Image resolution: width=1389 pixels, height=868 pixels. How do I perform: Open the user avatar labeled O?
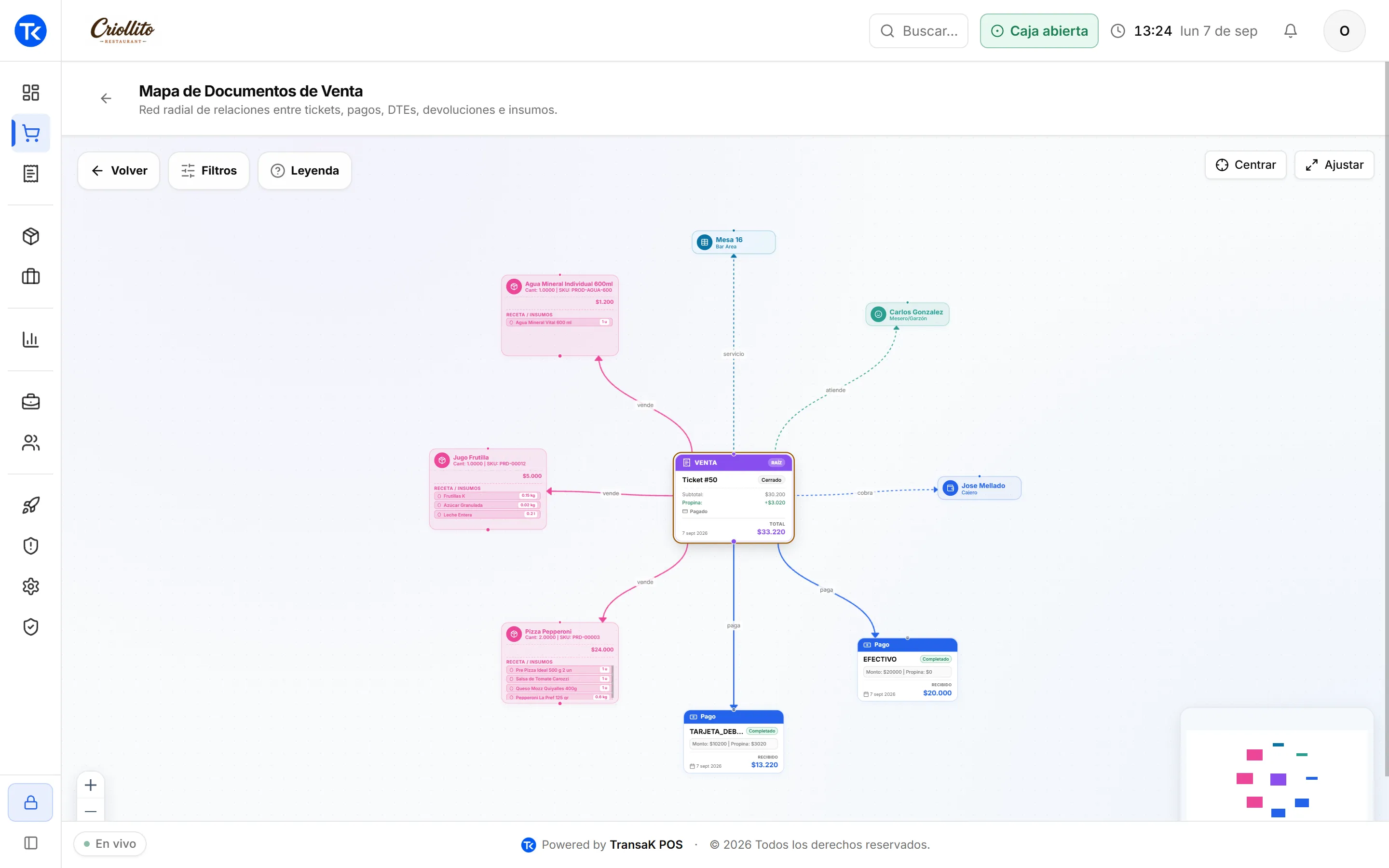tap(1344, 30)
